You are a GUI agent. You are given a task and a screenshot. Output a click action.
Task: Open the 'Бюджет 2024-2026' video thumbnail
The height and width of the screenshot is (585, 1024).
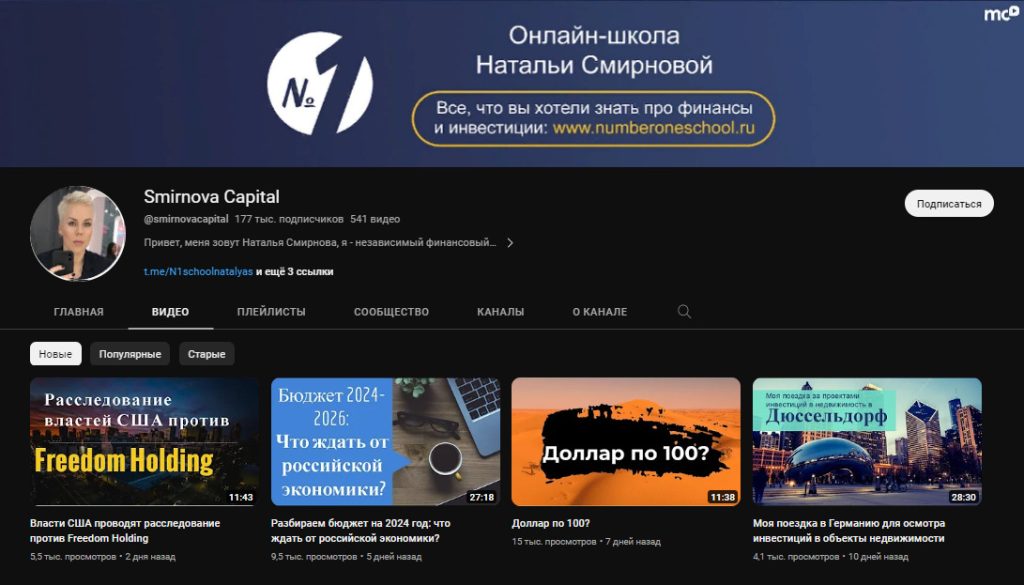point(385,441)
